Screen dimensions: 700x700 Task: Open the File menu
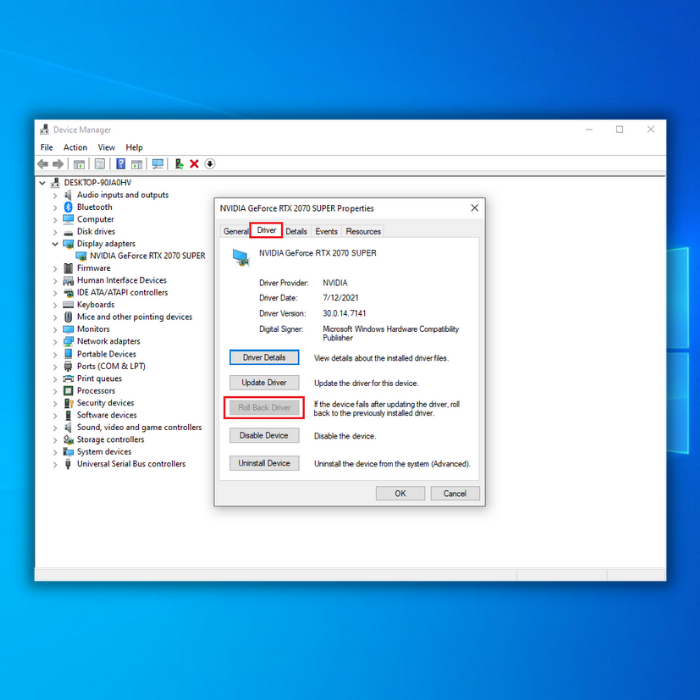click(46, 147)
